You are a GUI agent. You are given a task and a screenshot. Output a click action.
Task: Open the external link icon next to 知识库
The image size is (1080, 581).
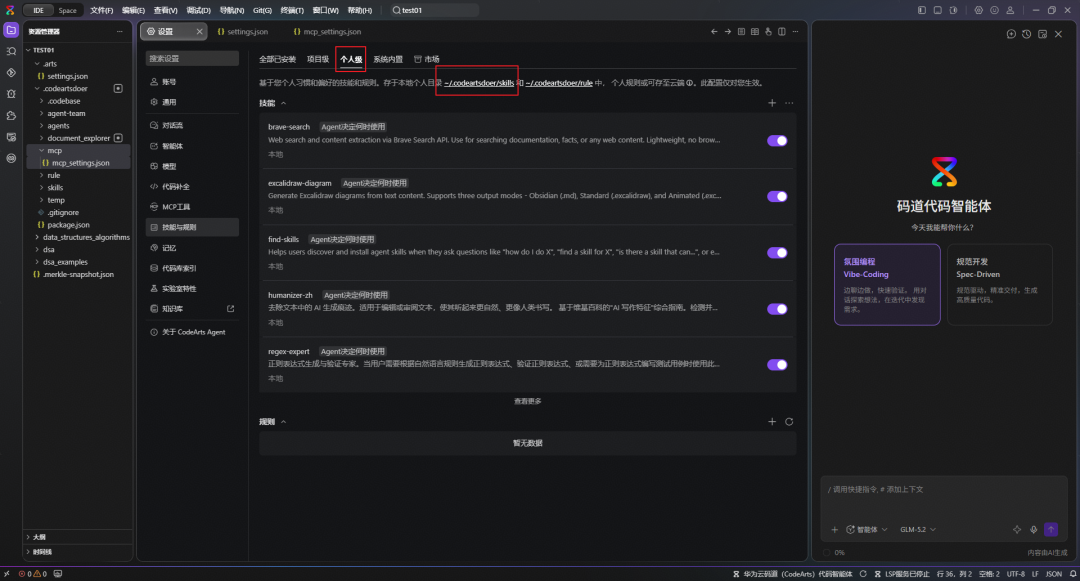click(231, 308)
